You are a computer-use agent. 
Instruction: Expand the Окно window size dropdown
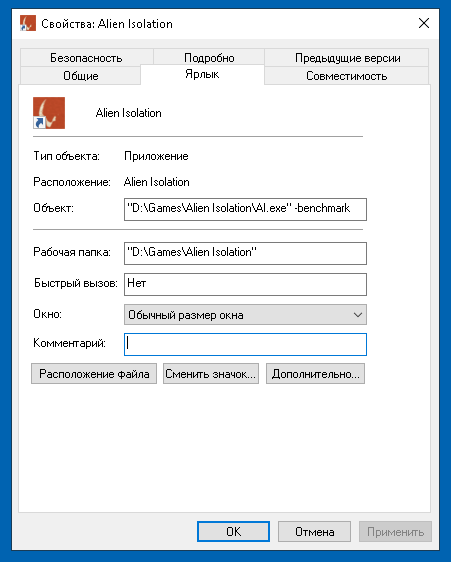pyautogui.click(x=245, y=315)
